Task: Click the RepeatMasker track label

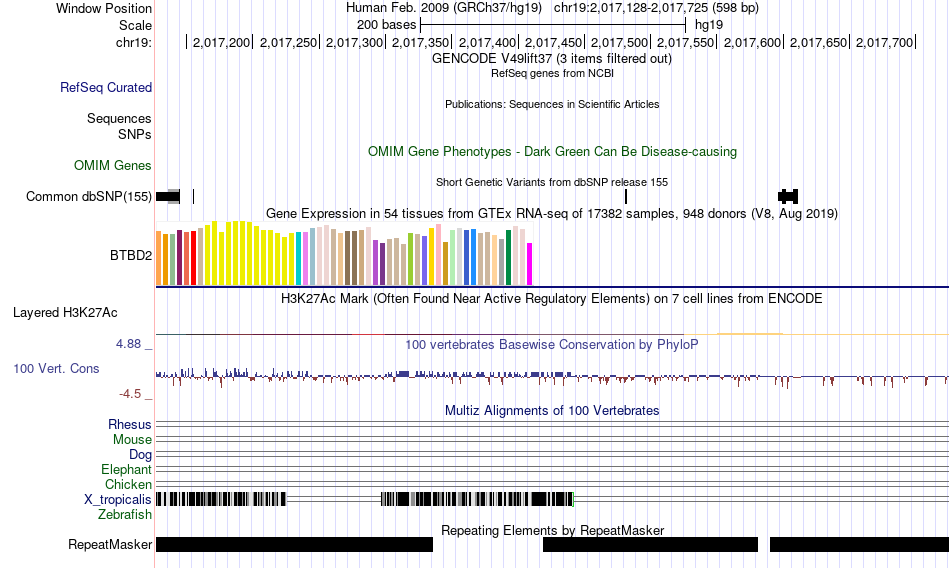Action: click(x=110, y=544)
